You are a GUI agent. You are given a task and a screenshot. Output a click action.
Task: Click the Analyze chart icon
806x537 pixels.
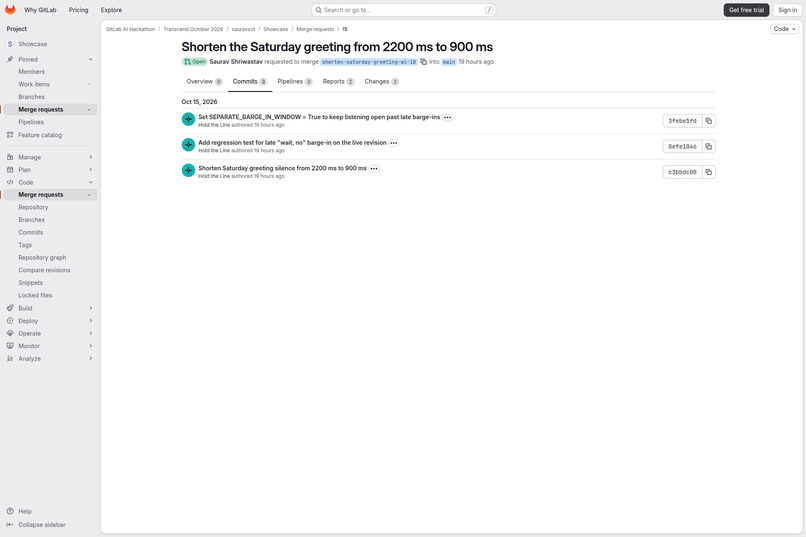tap(10, 359)
